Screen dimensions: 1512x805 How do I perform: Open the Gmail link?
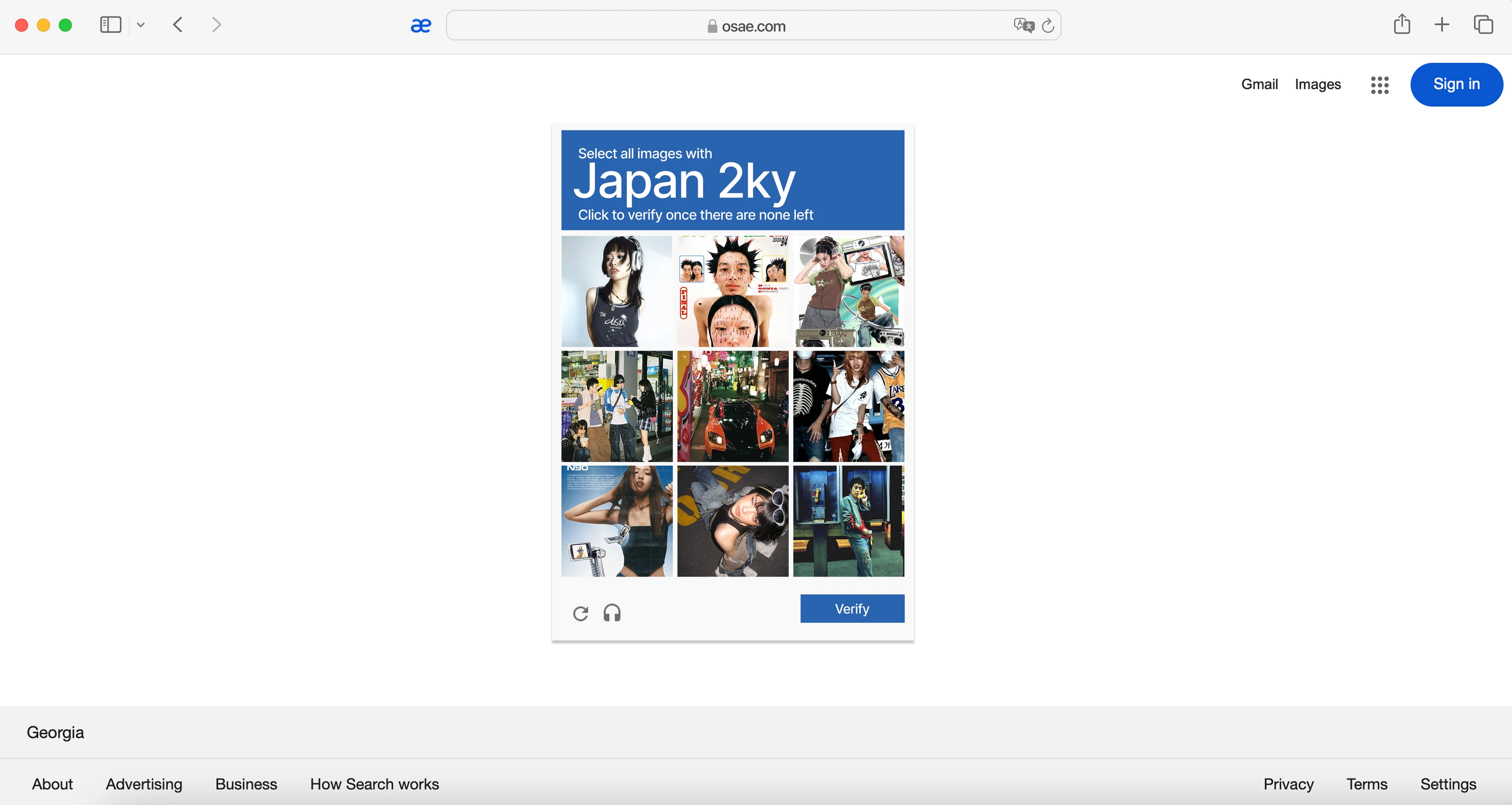pos(1259,85)
